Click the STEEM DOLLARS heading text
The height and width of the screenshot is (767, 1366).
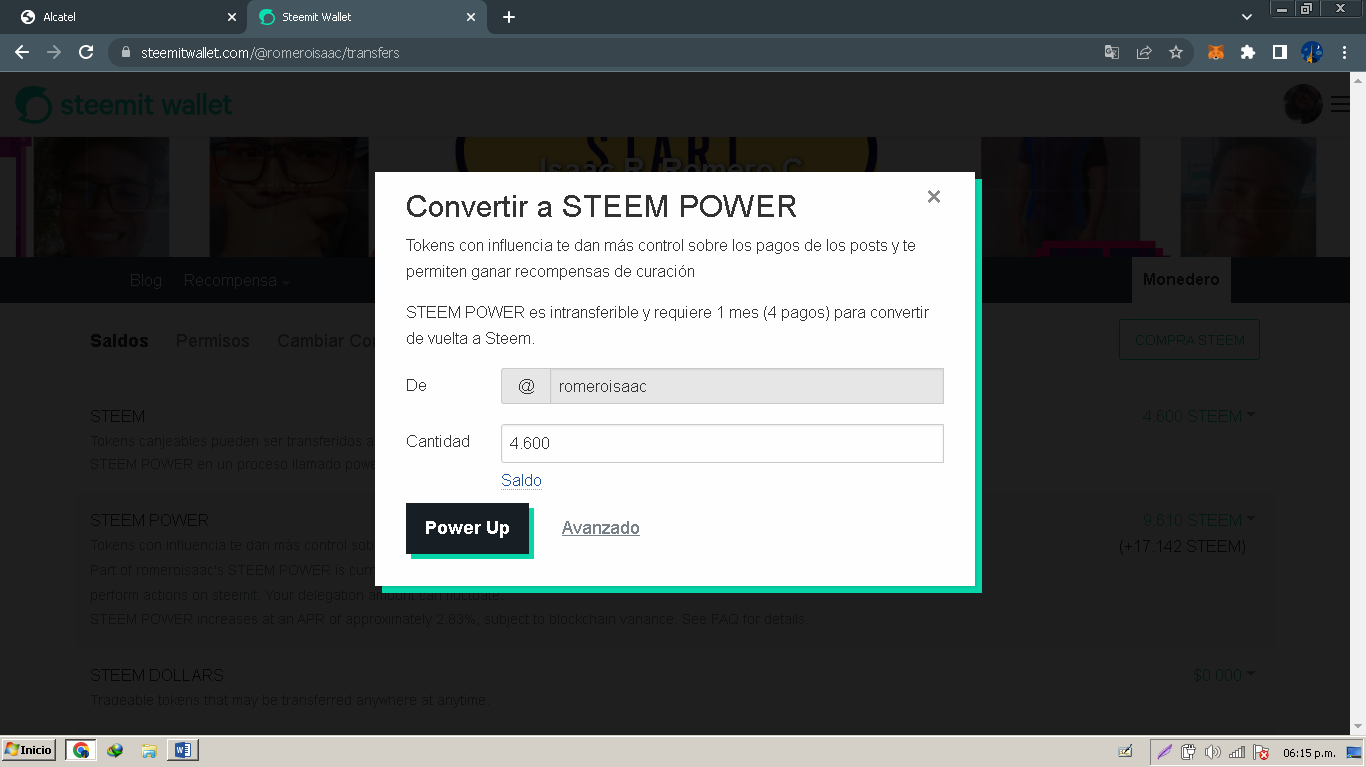[157, 675]
